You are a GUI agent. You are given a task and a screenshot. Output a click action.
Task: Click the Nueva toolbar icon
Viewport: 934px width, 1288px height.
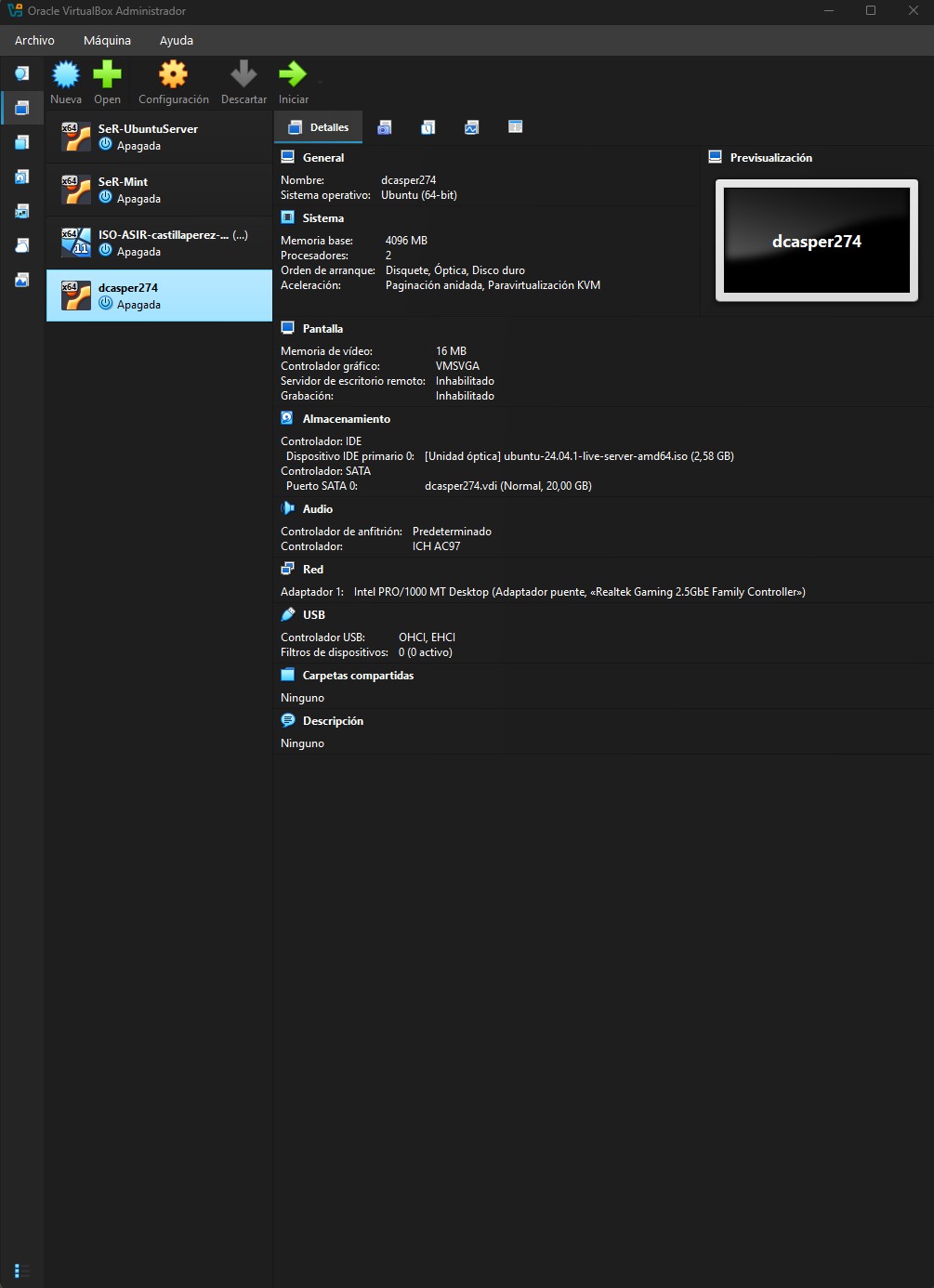[66, 75]
